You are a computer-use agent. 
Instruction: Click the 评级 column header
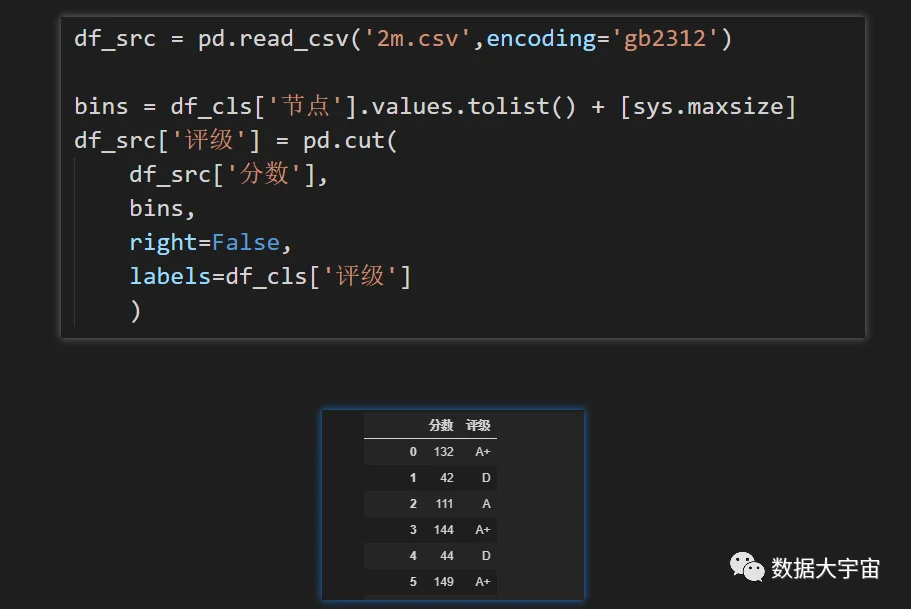coord(478,425)
